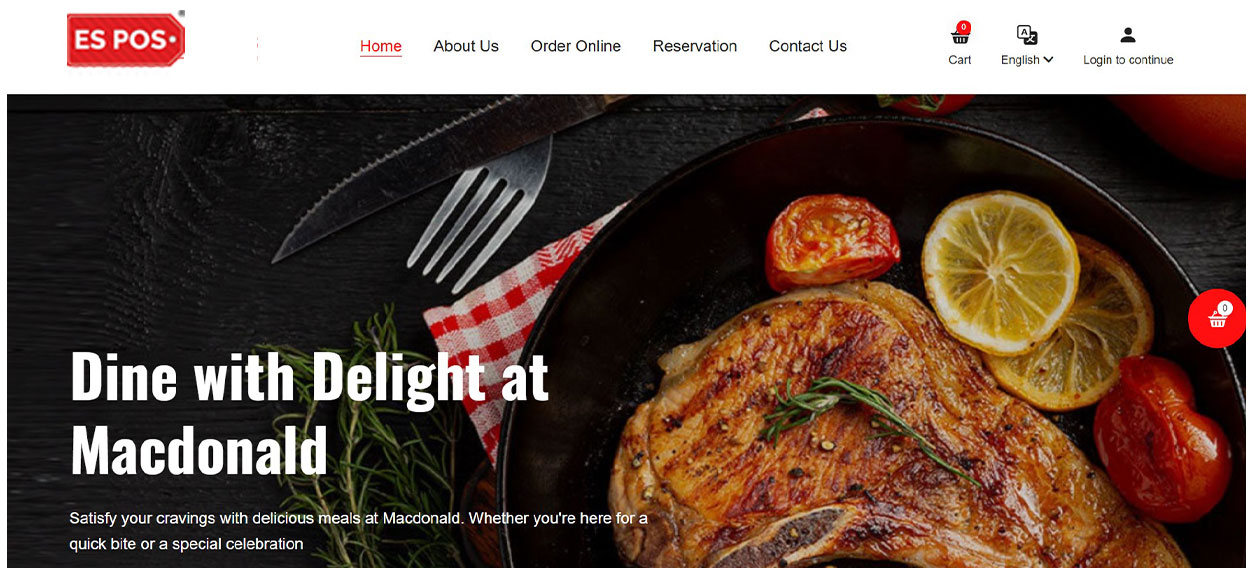Screen dimensions: 1250x586
Task: Click the count badge on floating cart
Action: [x=1225, y=308]
